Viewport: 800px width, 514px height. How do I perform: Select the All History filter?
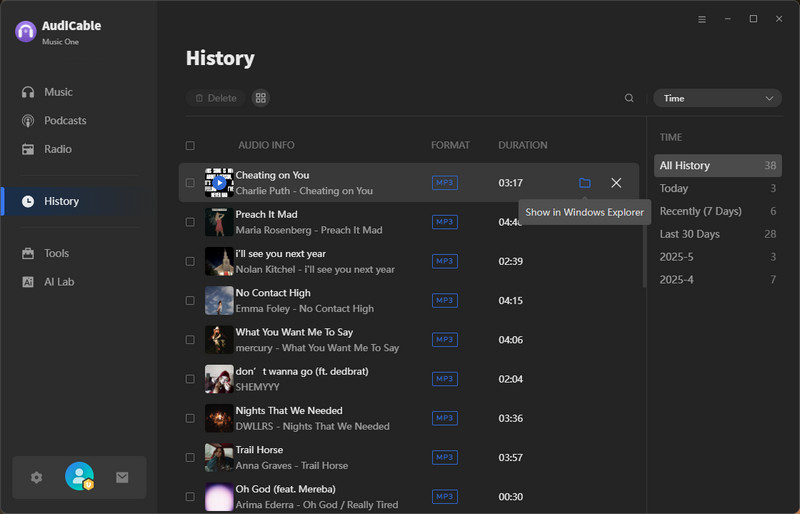[x=717, y=165]
